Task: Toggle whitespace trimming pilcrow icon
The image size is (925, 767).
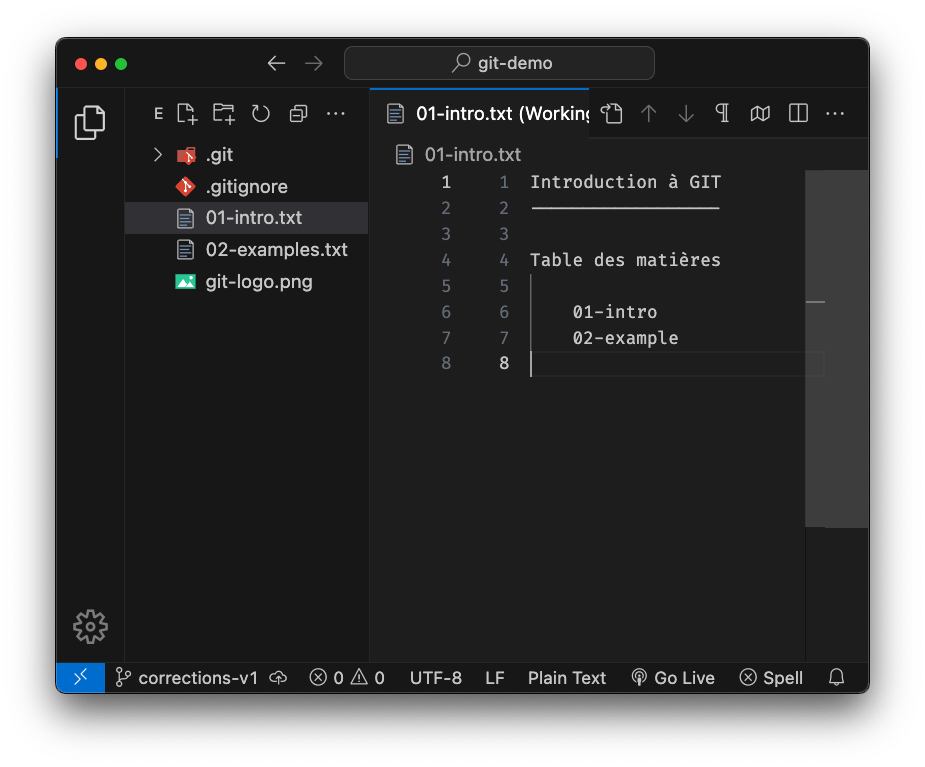Action: coord(723,113)
